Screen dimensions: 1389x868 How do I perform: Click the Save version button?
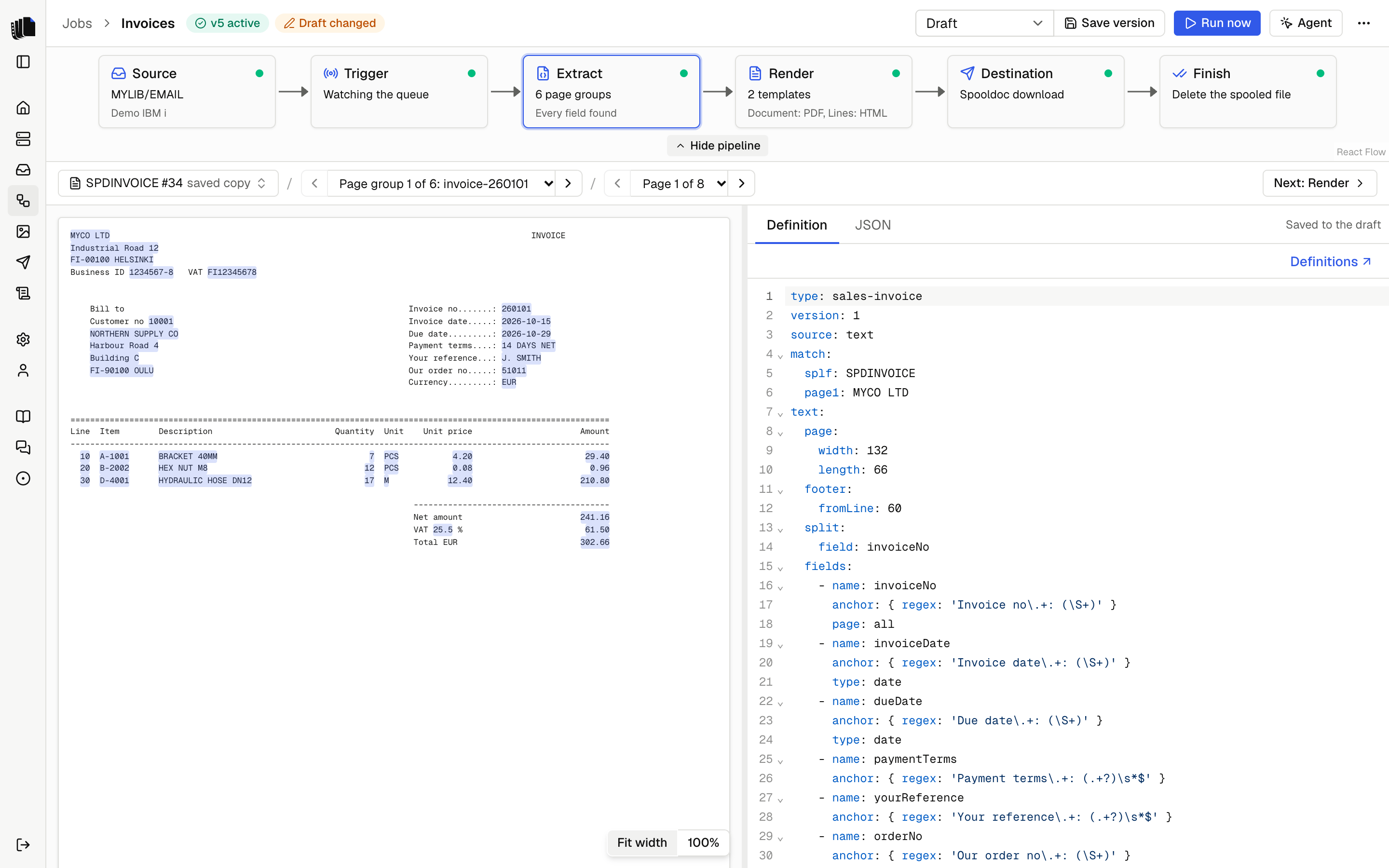[1109, 23]
